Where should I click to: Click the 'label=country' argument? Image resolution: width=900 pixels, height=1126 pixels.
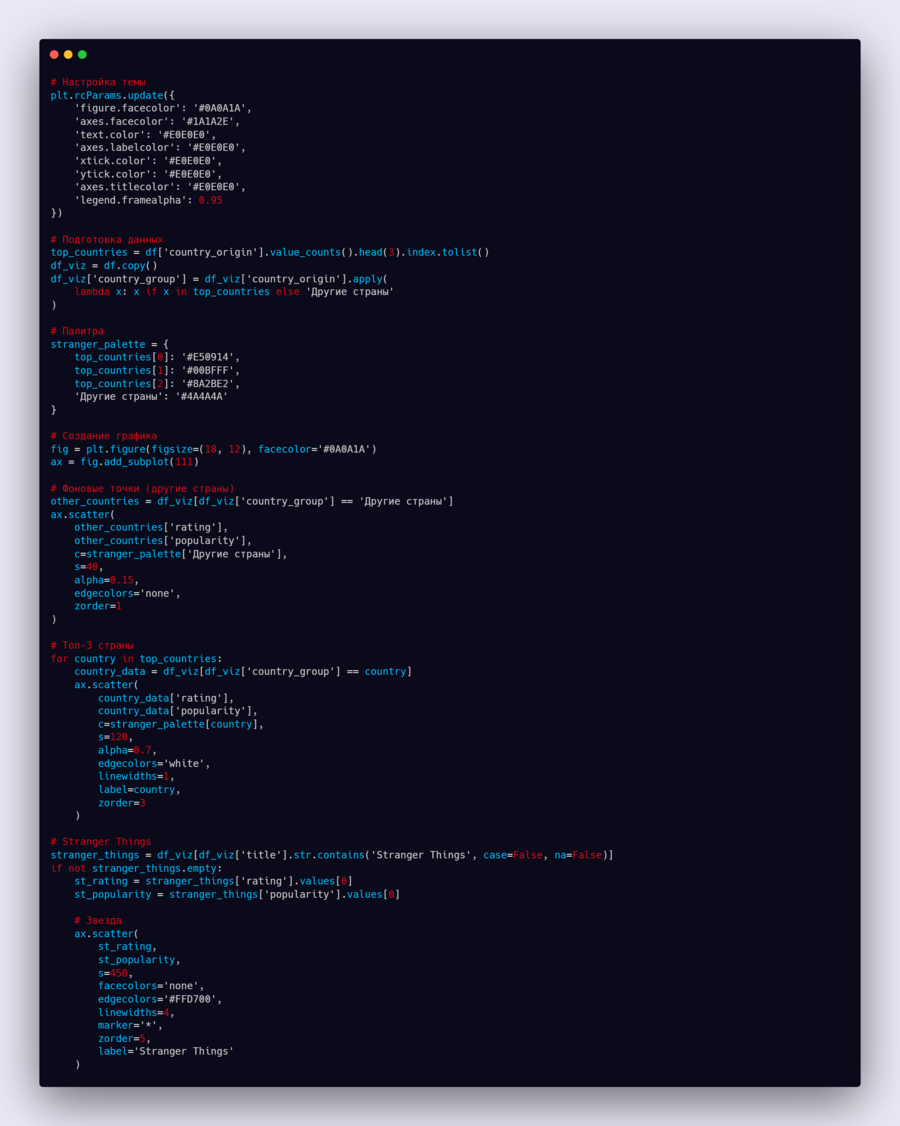[139, 790]
